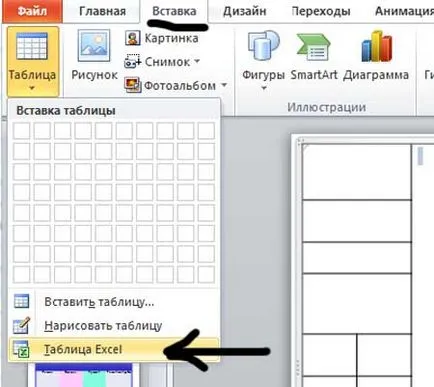The width and height of the screenshot is (434, 387).
Task: Click the Иллюстрации group label
Action: [x=327, y=107]
